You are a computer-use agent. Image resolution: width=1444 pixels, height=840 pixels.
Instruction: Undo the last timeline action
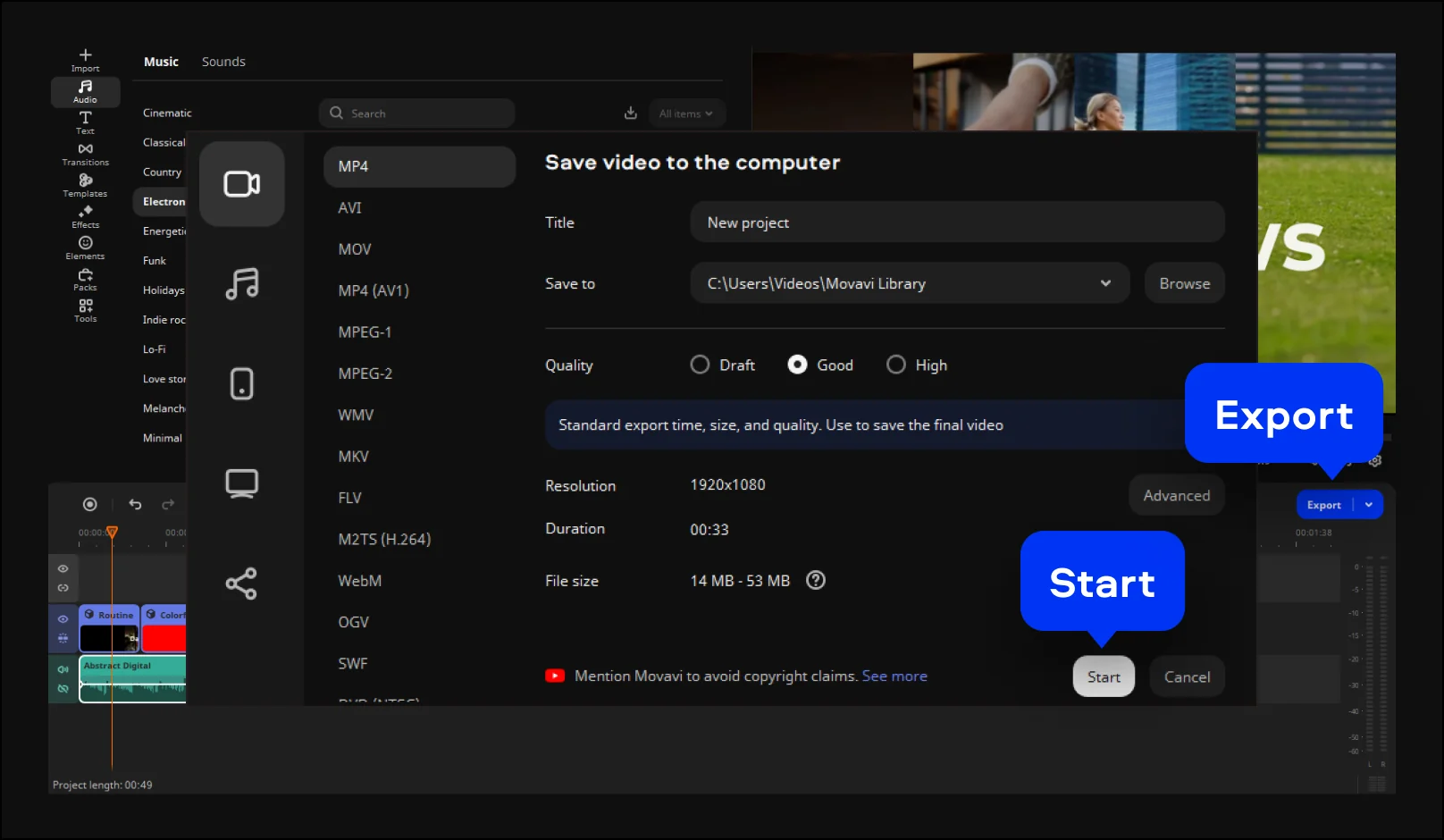(x=135, y=504)
